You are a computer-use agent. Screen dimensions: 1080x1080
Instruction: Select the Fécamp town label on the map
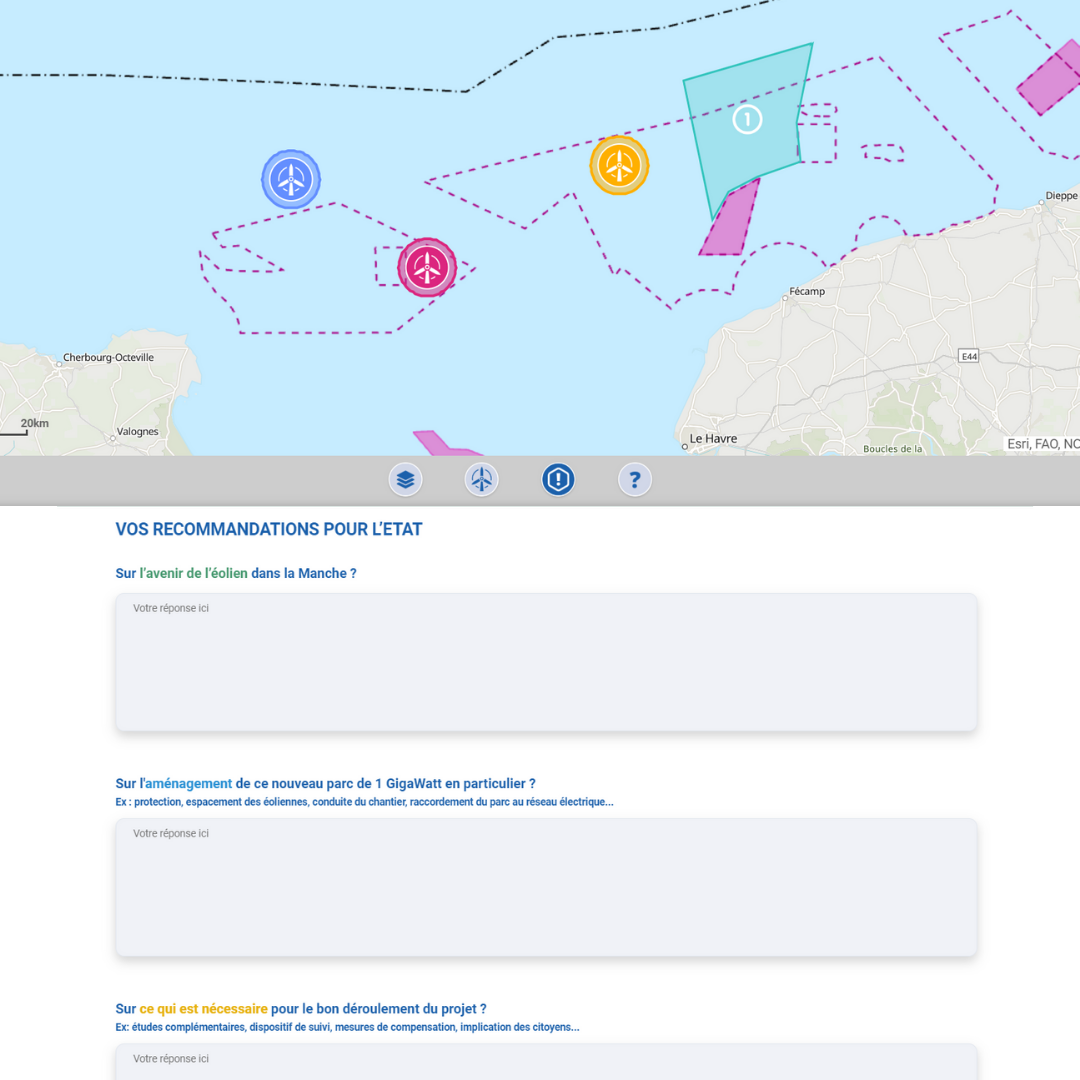click(807, 291)
